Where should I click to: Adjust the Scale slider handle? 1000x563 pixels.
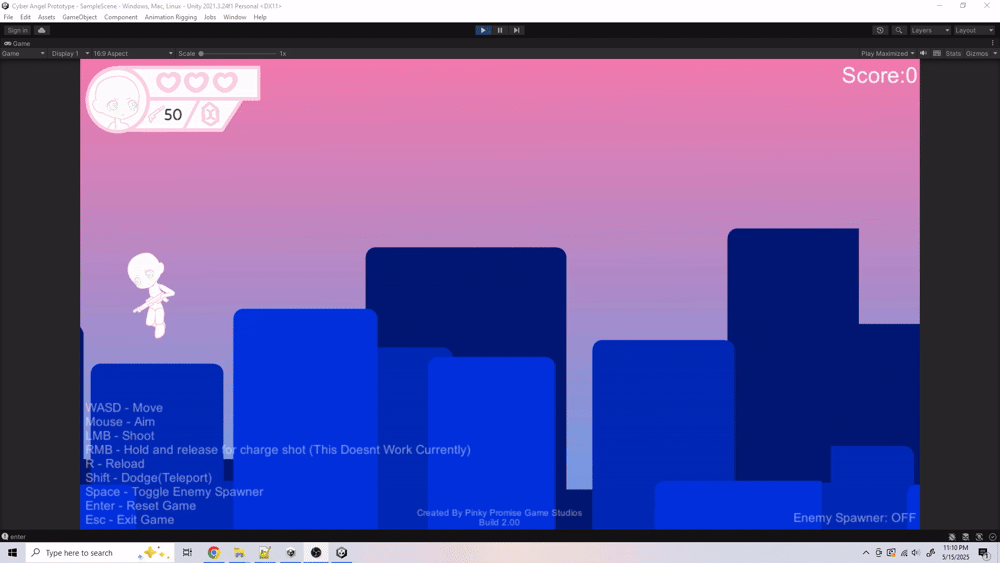click(201, 54)
